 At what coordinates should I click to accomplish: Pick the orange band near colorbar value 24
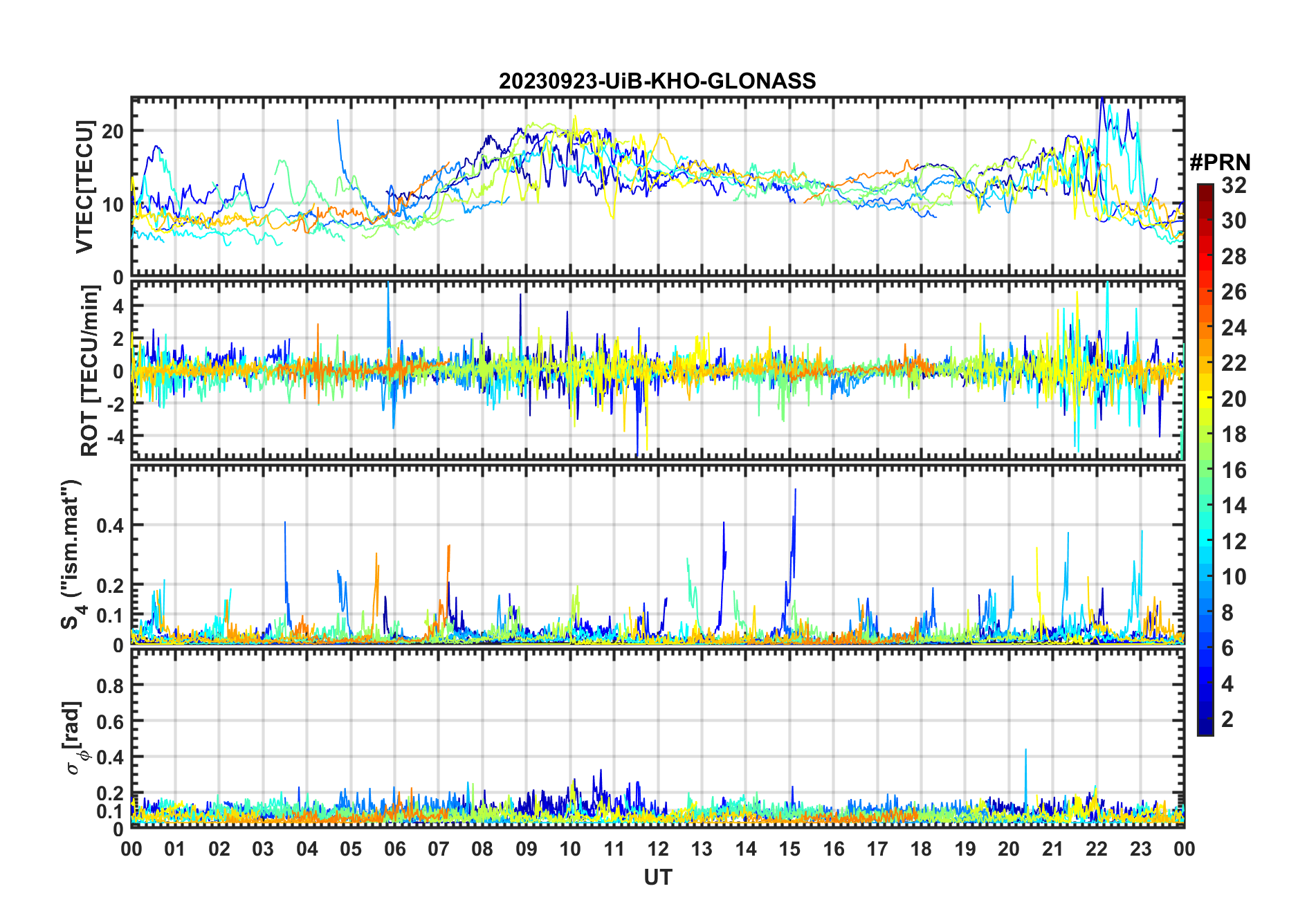click(x=1205, y=327)
